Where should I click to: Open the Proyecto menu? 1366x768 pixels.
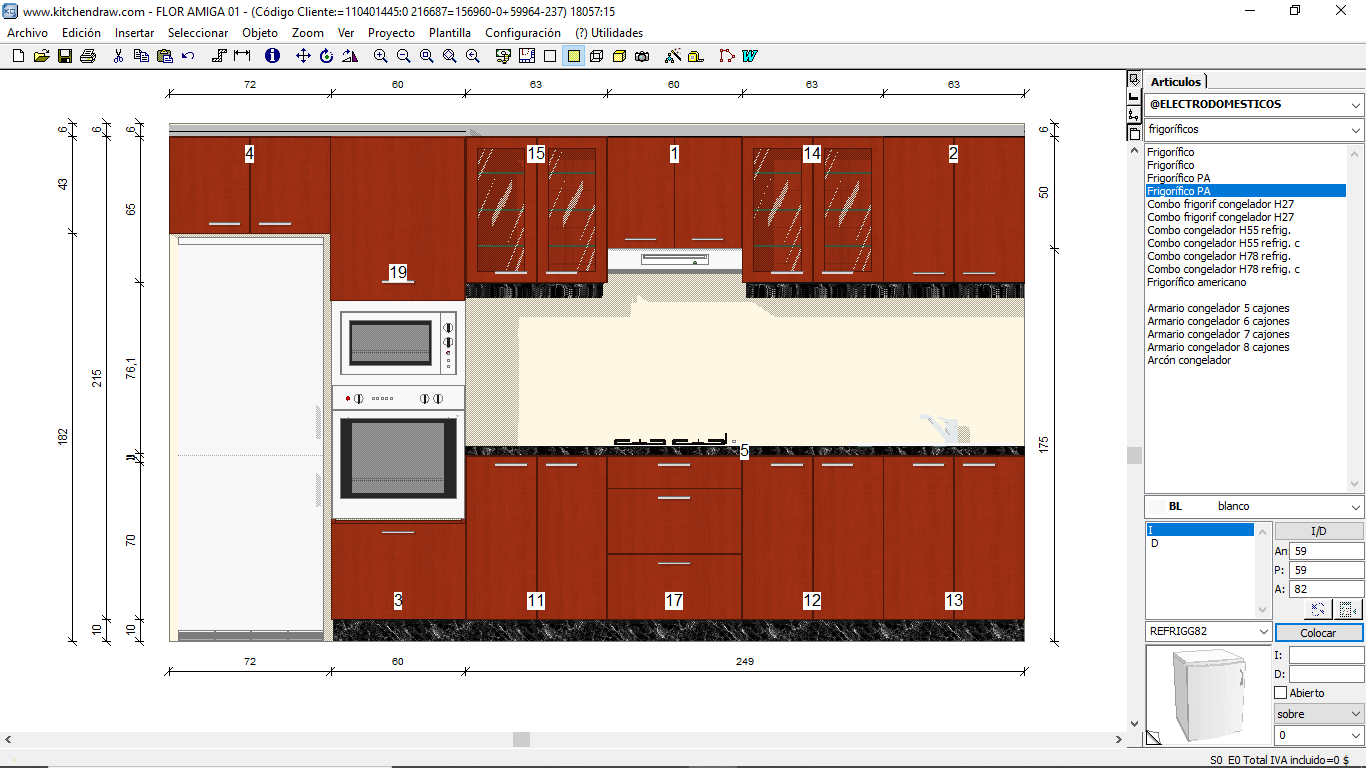[391, 33]
